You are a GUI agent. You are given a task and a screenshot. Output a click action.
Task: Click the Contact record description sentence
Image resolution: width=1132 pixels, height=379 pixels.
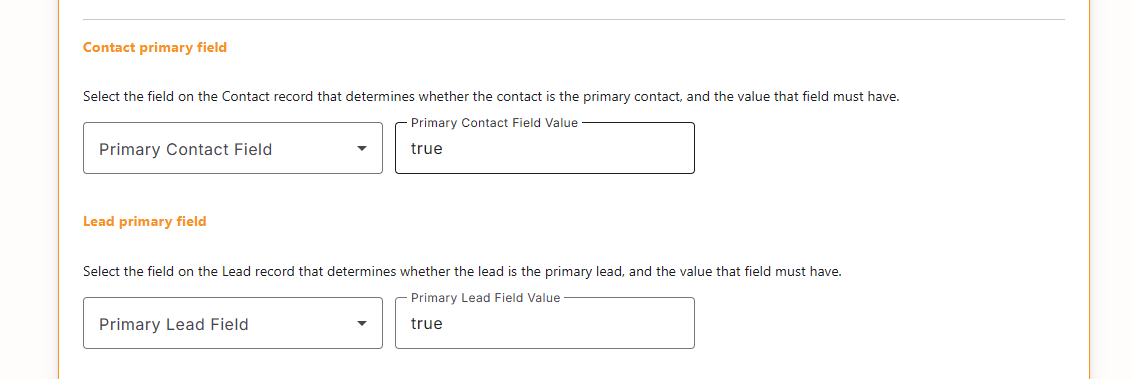pyautogui.click(x=491, y=97)
